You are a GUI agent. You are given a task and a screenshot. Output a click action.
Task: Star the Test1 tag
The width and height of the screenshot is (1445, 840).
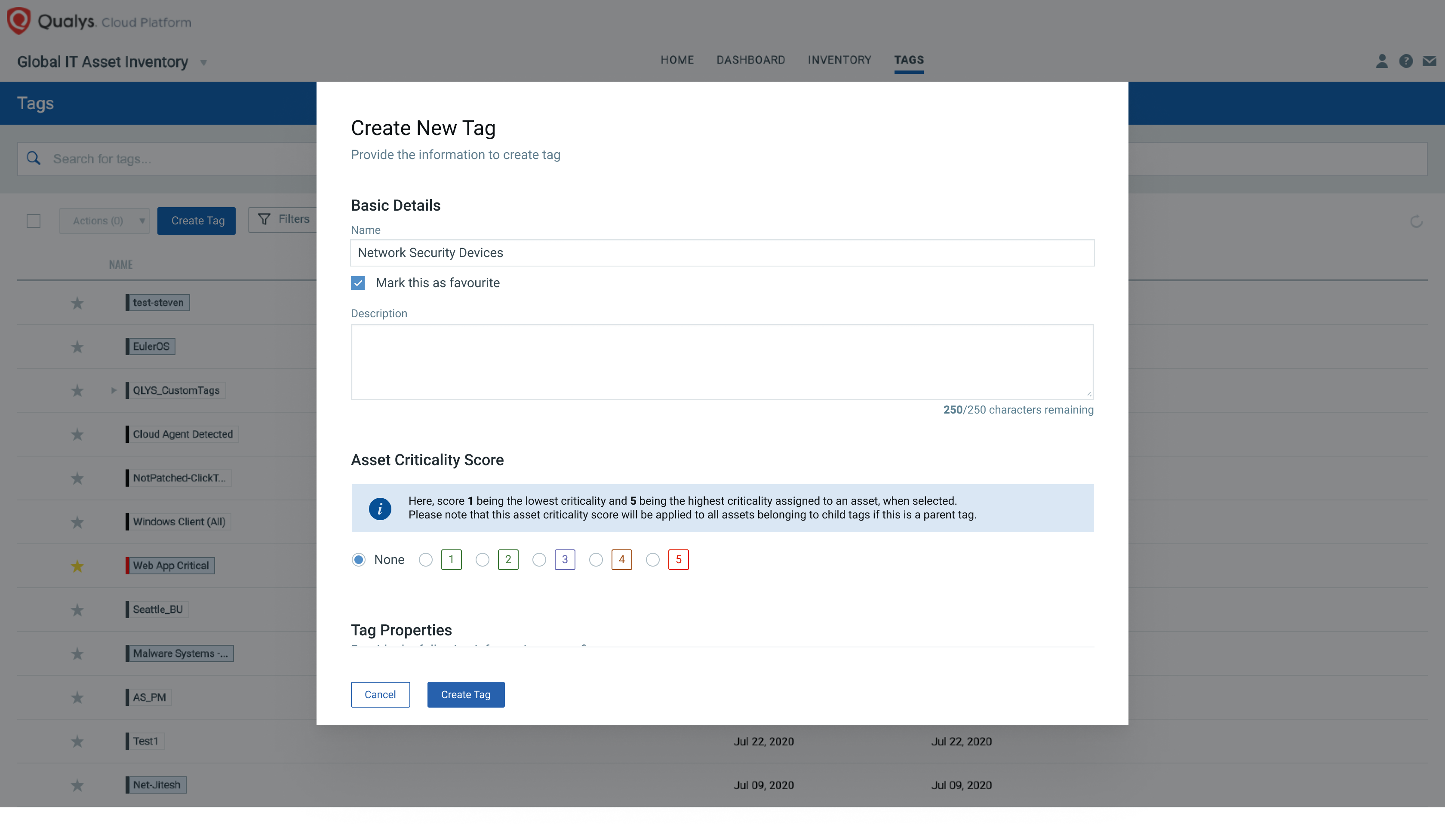pos(77,741)
